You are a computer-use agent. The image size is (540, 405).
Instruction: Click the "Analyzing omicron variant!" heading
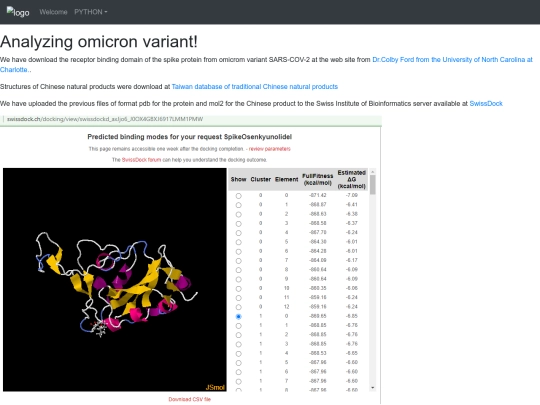pyautogui.click(x=99, y=42)
